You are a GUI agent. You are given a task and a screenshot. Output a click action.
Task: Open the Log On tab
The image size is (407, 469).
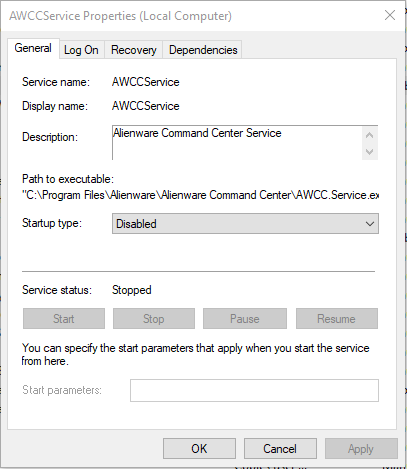tap(81, 50)
